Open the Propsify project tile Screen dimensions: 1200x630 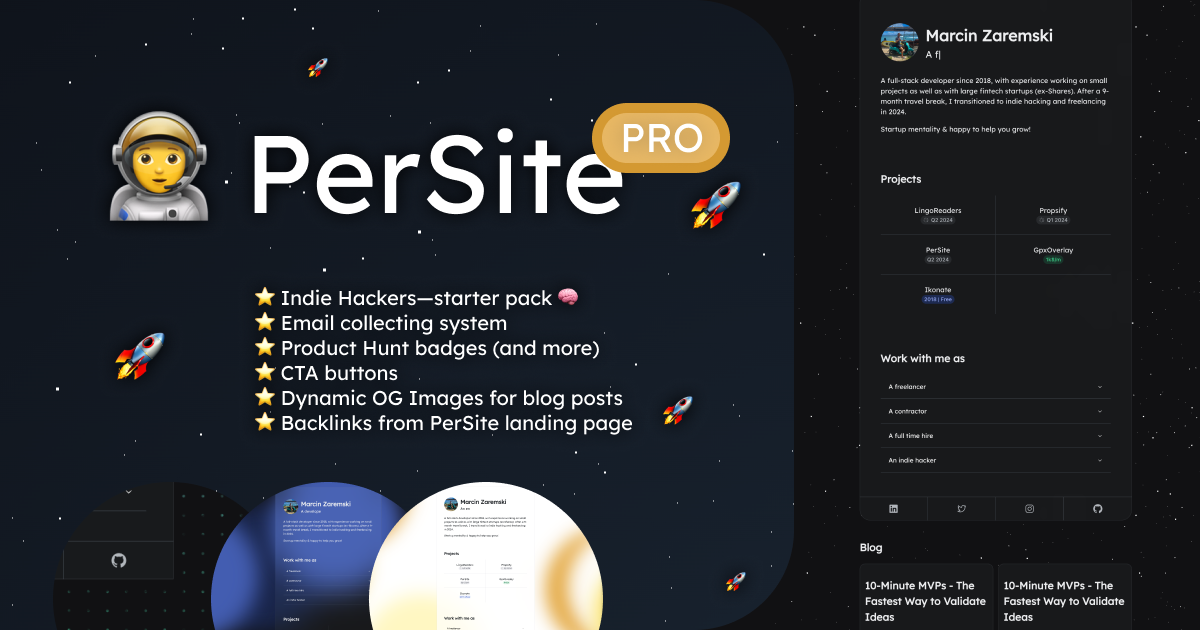click(x=1053, y=215)
